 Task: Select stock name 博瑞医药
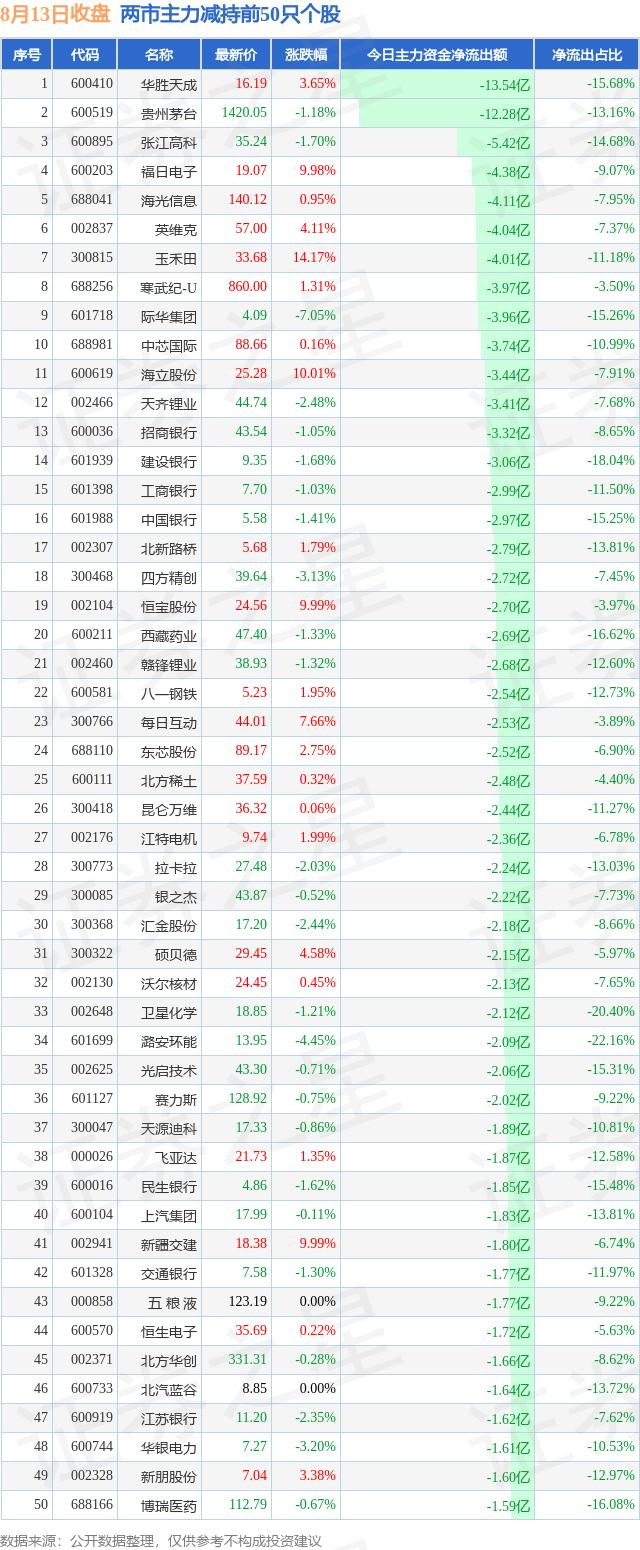(169, 1505)
